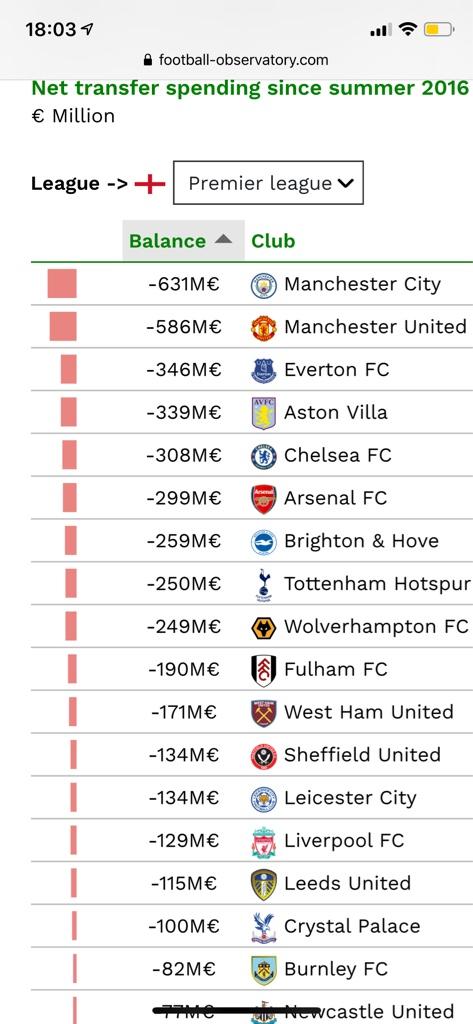
Task: Click the Fulham FC club crest
Action: coord(263,670)
